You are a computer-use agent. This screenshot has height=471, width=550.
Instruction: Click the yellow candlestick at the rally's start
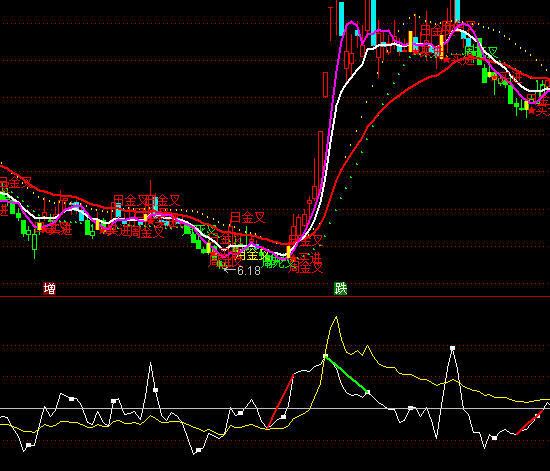pyautogui.click(x=289, y=252)
